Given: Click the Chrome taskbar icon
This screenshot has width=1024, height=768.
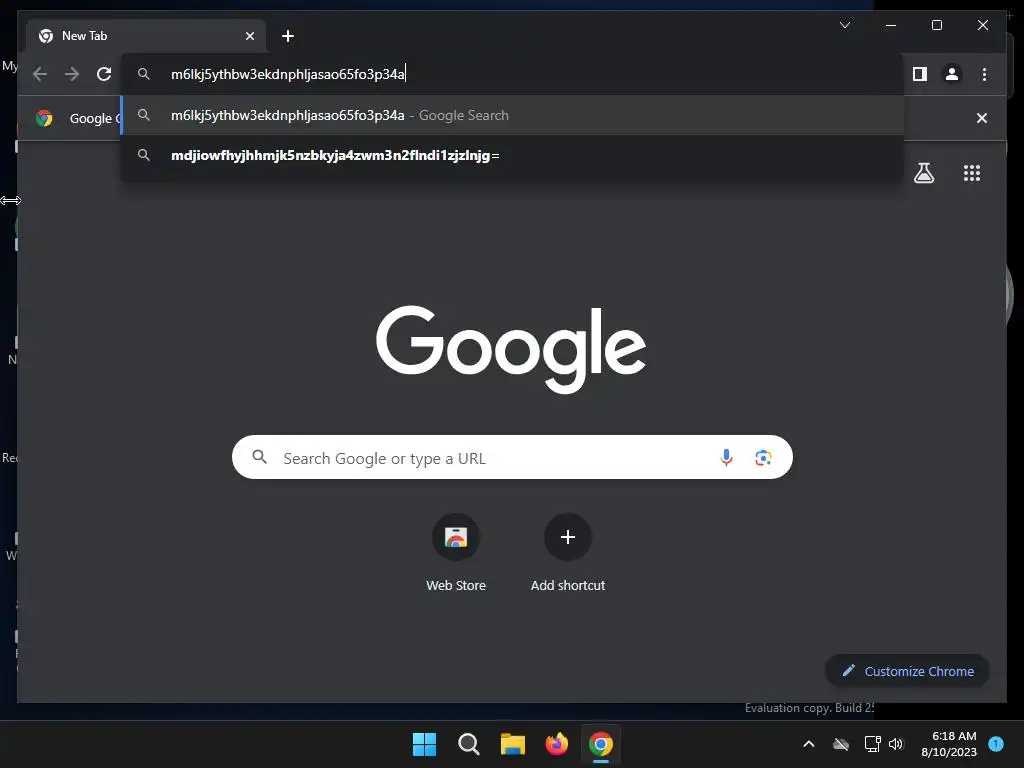Looking at the screenshot, I should [x=601, y=744].
